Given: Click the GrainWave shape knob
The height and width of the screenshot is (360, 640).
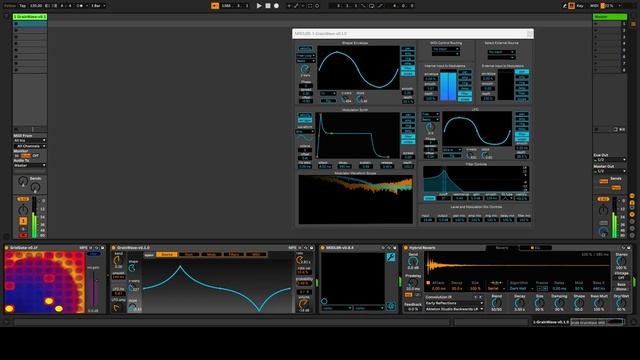Looking at the screenshot, I should tap(133, 268).
